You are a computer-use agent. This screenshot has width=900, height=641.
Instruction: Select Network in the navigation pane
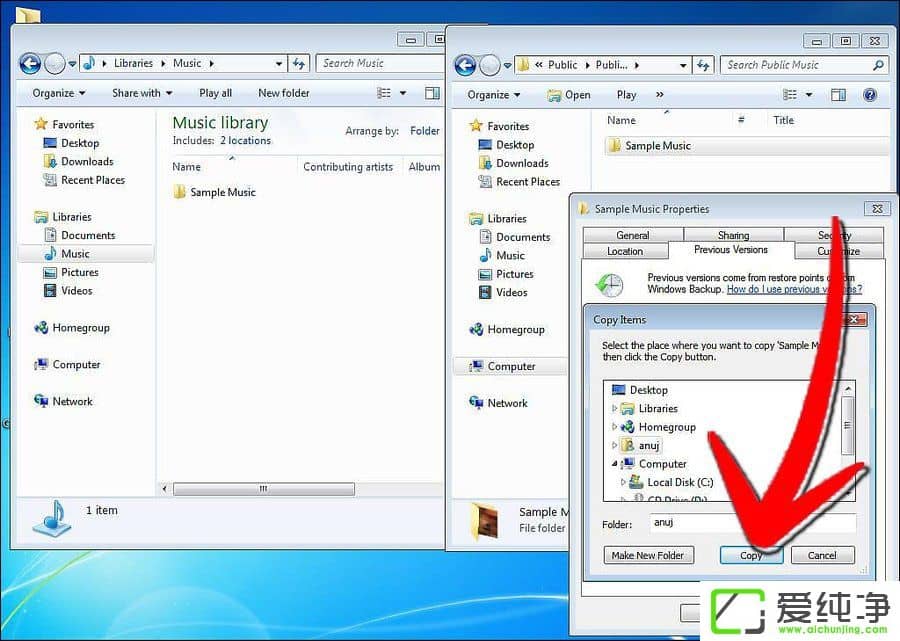(x=72, y=401)
